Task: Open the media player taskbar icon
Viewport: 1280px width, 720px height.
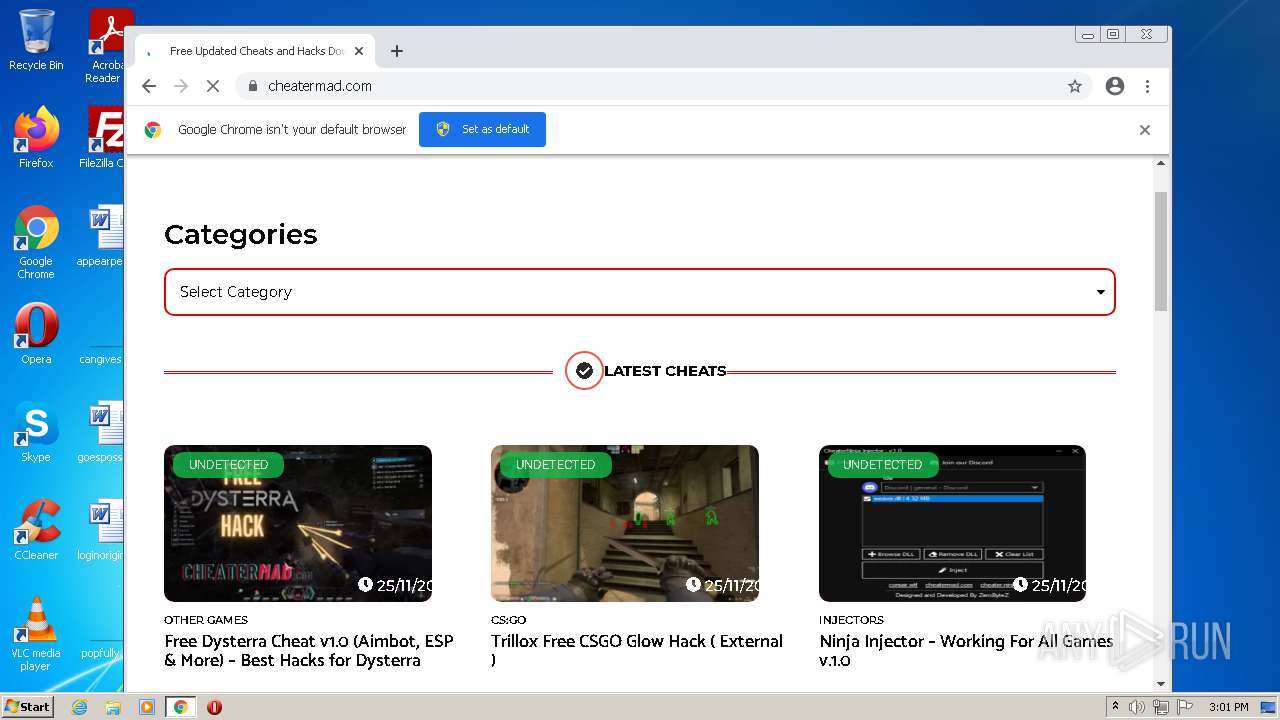Action: [147, 707]
